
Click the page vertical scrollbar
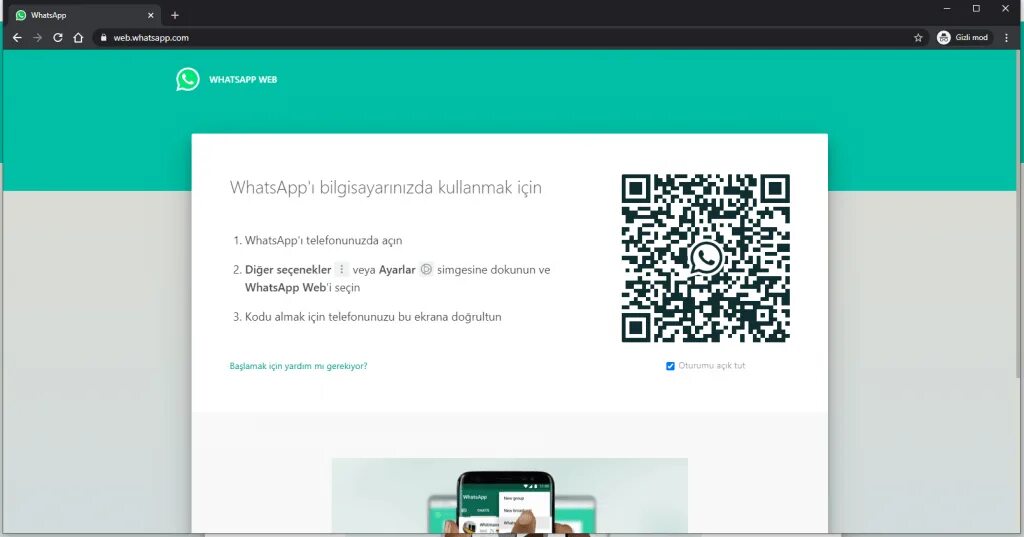1019,216
